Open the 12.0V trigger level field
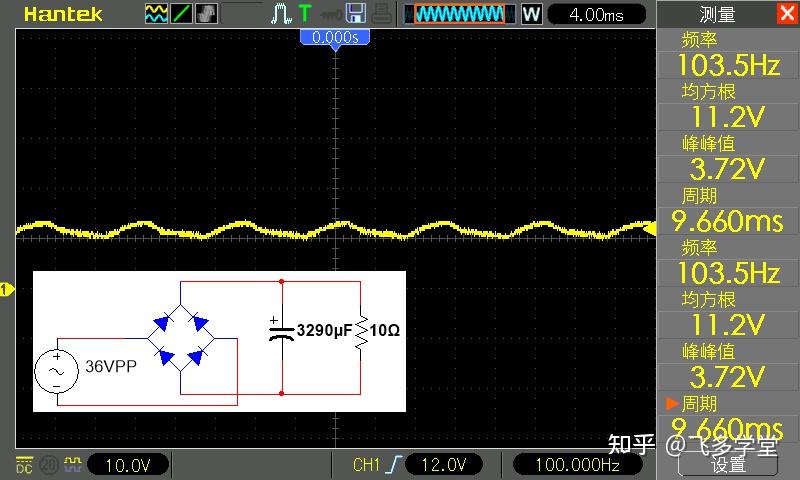 [444, 464]
